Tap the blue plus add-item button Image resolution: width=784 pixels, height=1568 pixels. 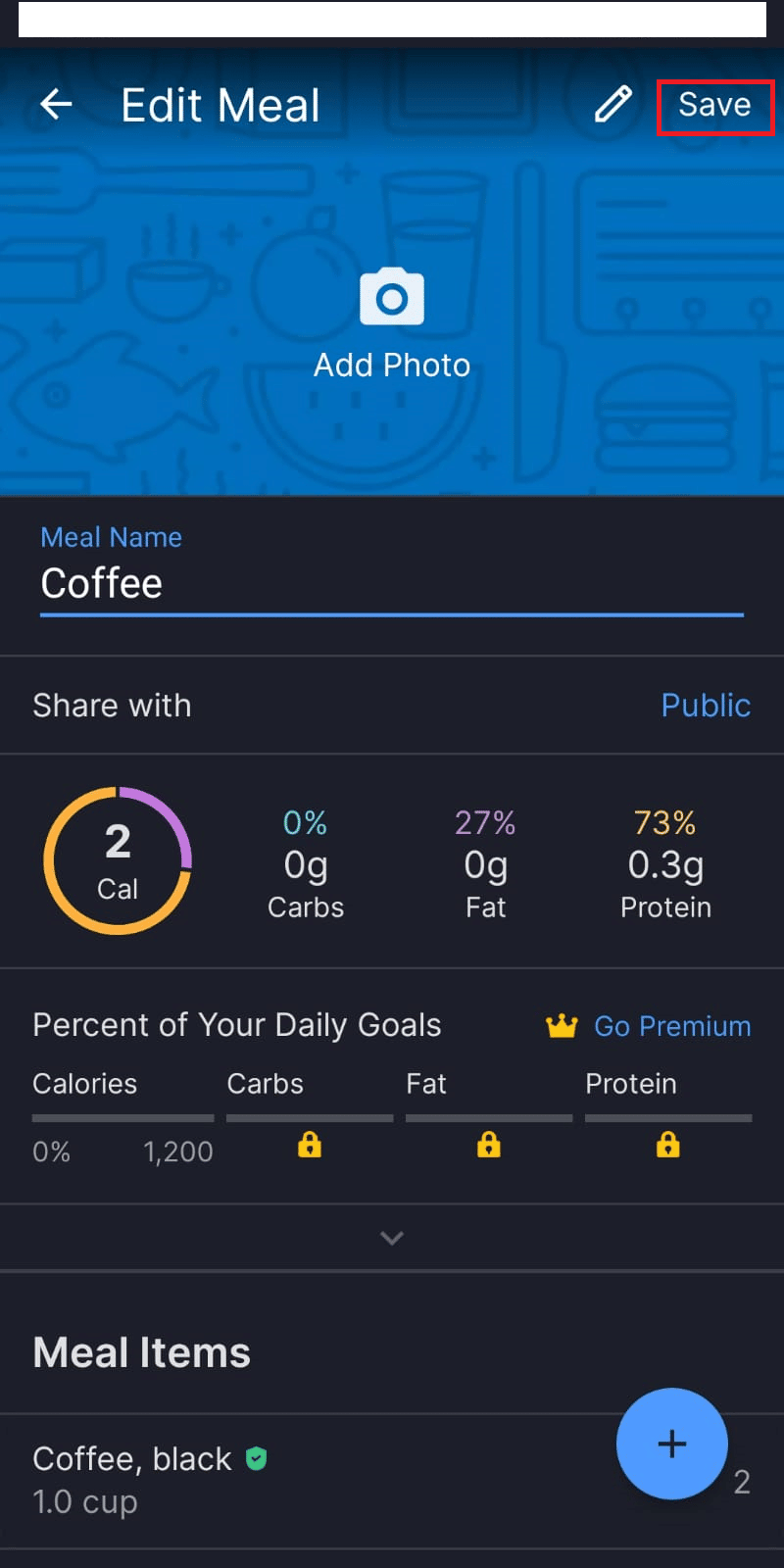coord(671,1444)
